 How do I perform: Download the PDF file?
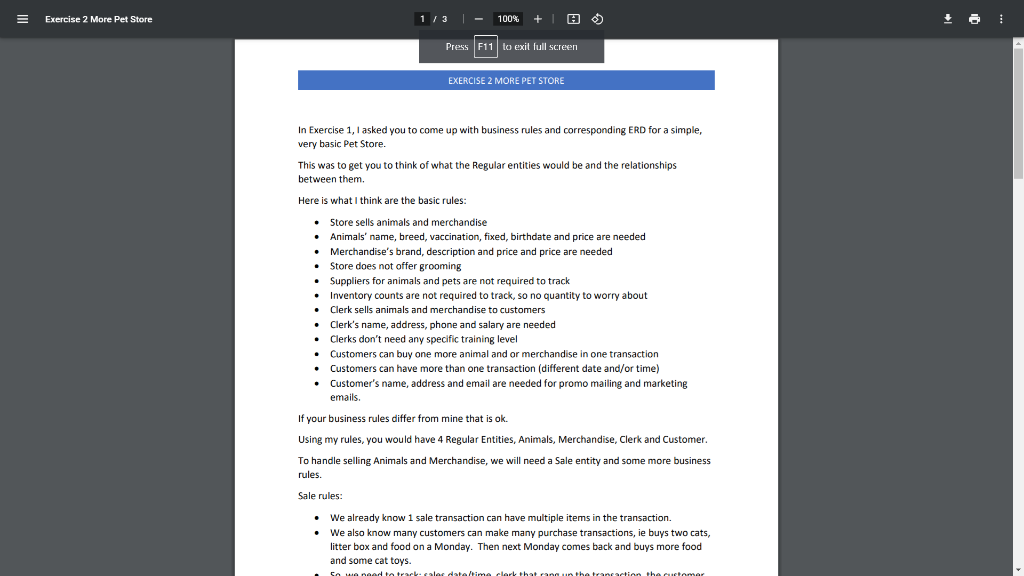pos(948,19)
